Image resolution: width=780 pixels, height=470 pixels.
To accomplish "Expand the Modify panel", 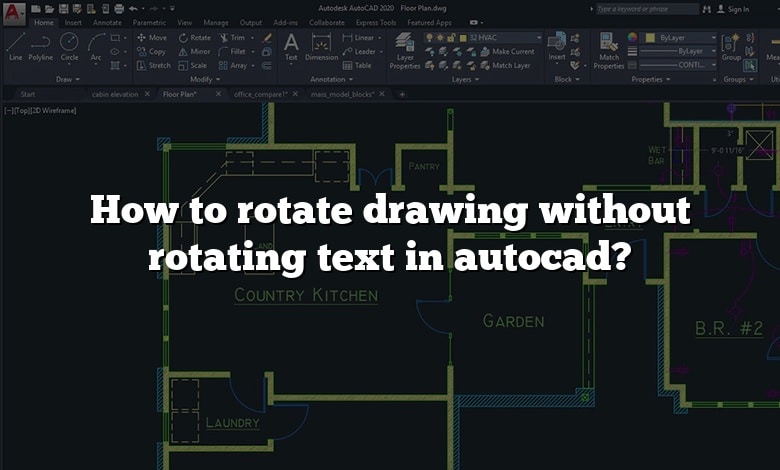I will 205,79.
